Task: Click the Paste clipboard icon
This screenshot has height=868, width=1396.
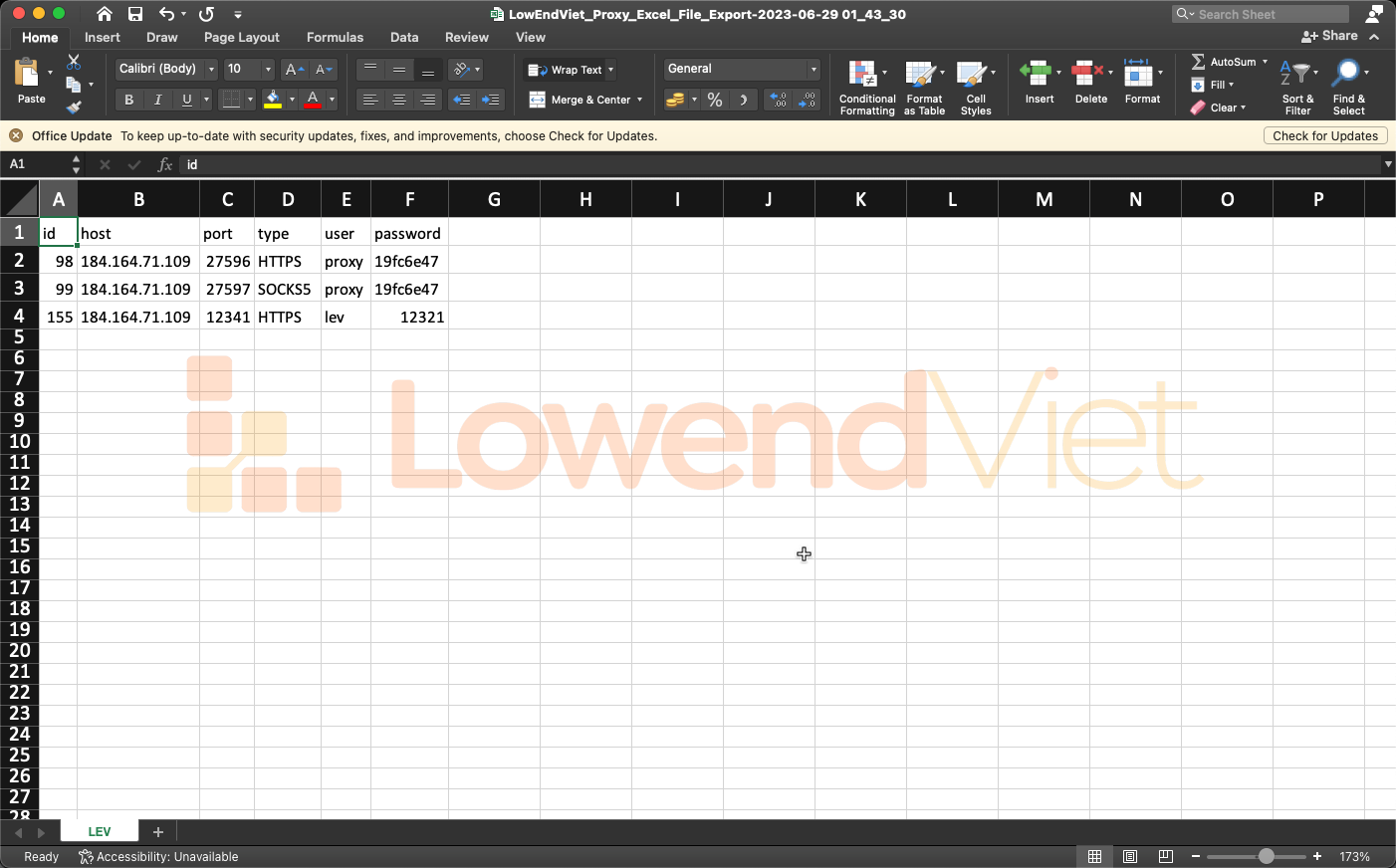Action: (x=27, y=74)
